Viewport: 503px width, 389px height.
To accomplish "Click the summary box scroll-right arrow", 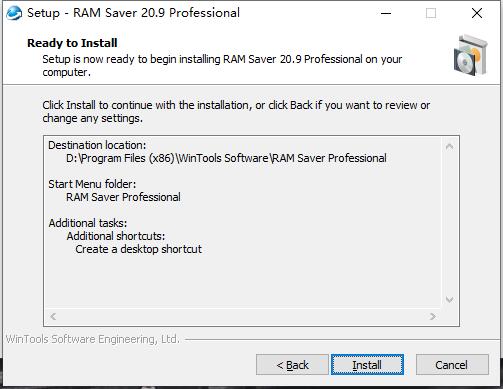I will [x=433, y=316].
